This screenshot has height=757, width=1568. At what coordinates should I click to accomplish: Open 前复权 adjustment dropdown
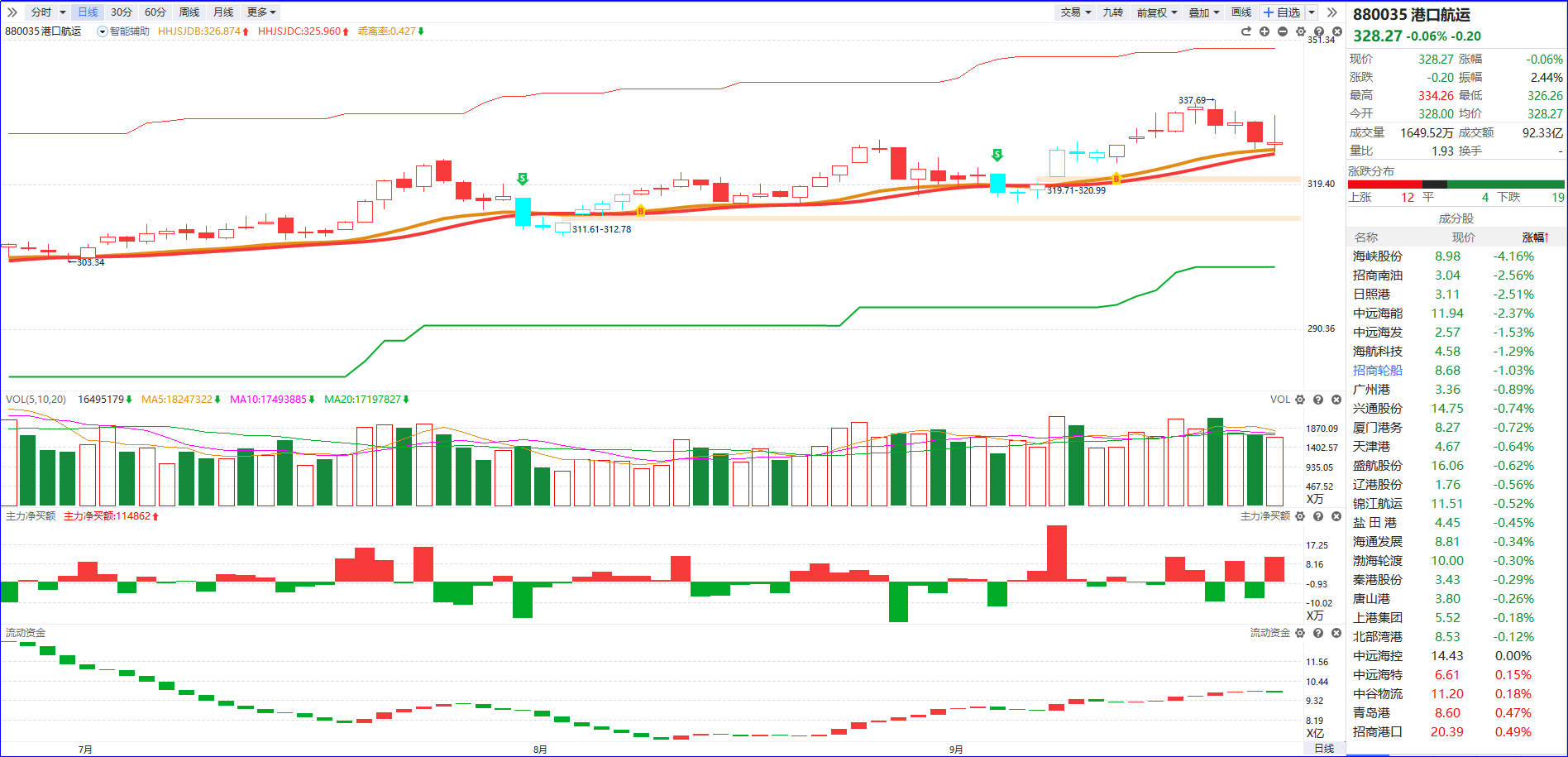tap(1156, 12)
